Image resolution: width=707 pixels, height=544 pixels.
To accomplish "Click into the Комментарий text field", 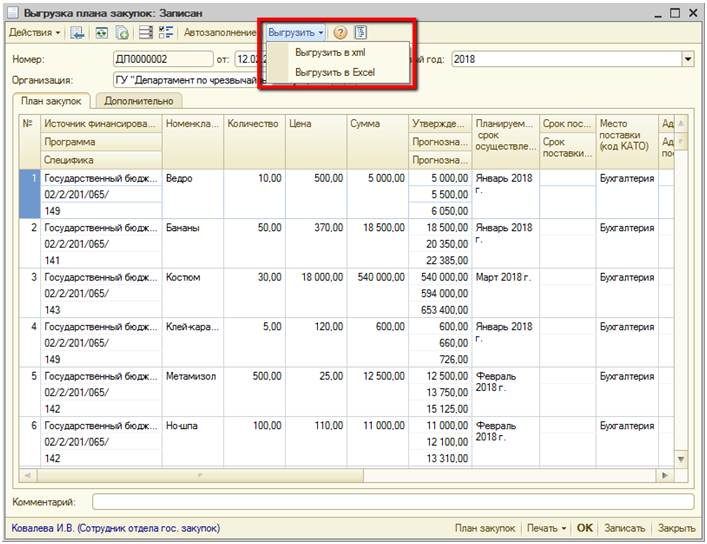I will (392, 501).
